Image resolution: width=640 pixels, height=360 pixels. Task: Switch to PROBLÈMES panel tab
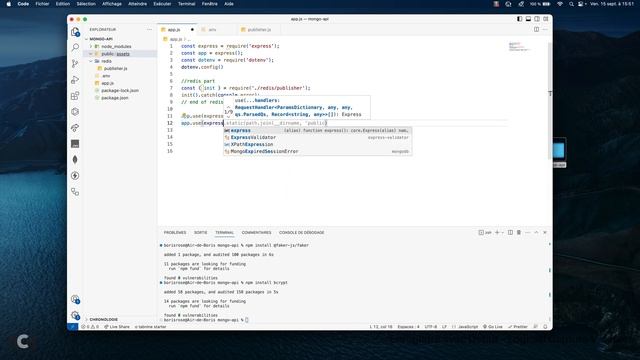click(x=175, y=232)
